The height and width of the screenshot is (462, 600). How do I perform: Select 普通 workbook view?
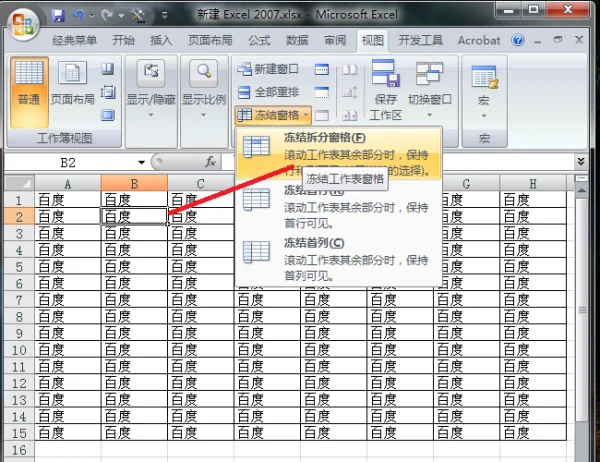tap(29, 92)
